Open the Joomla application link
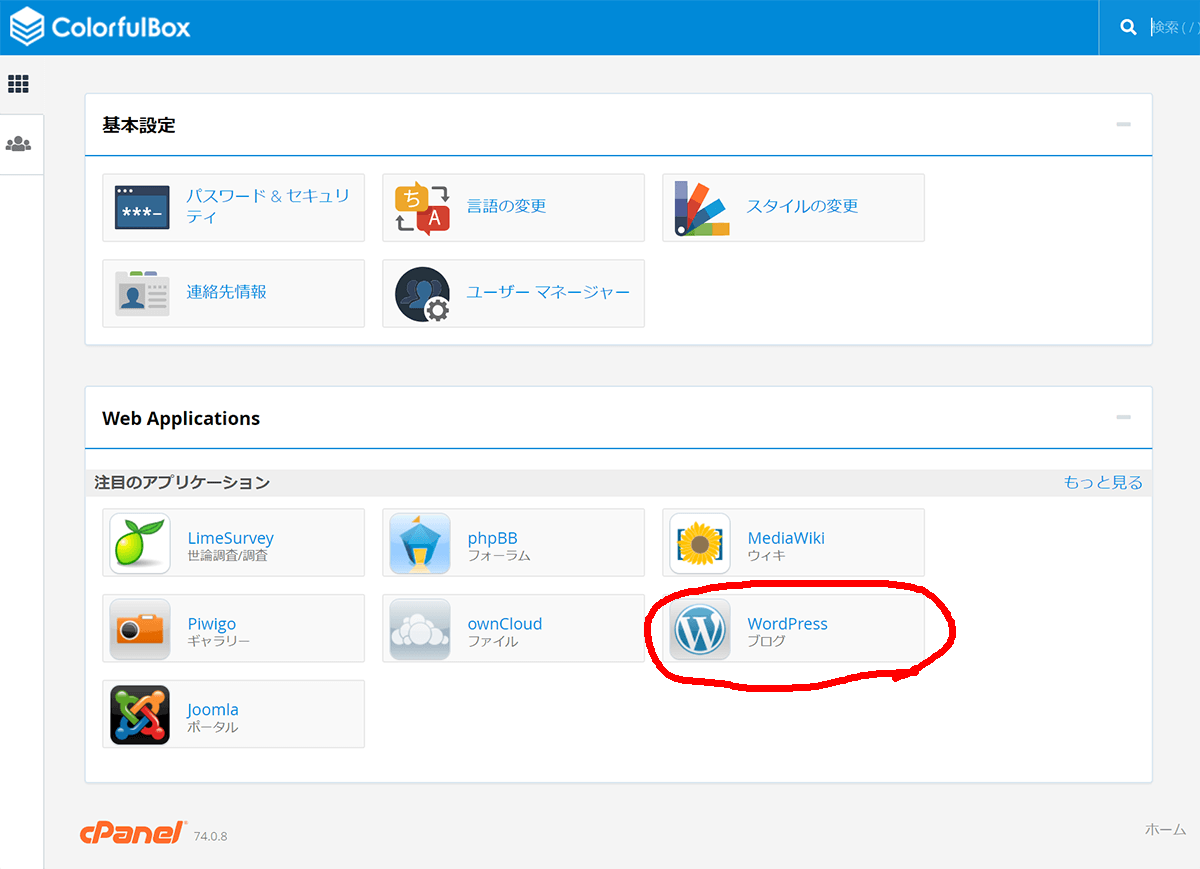1200x869 pixels. point(213,710)
